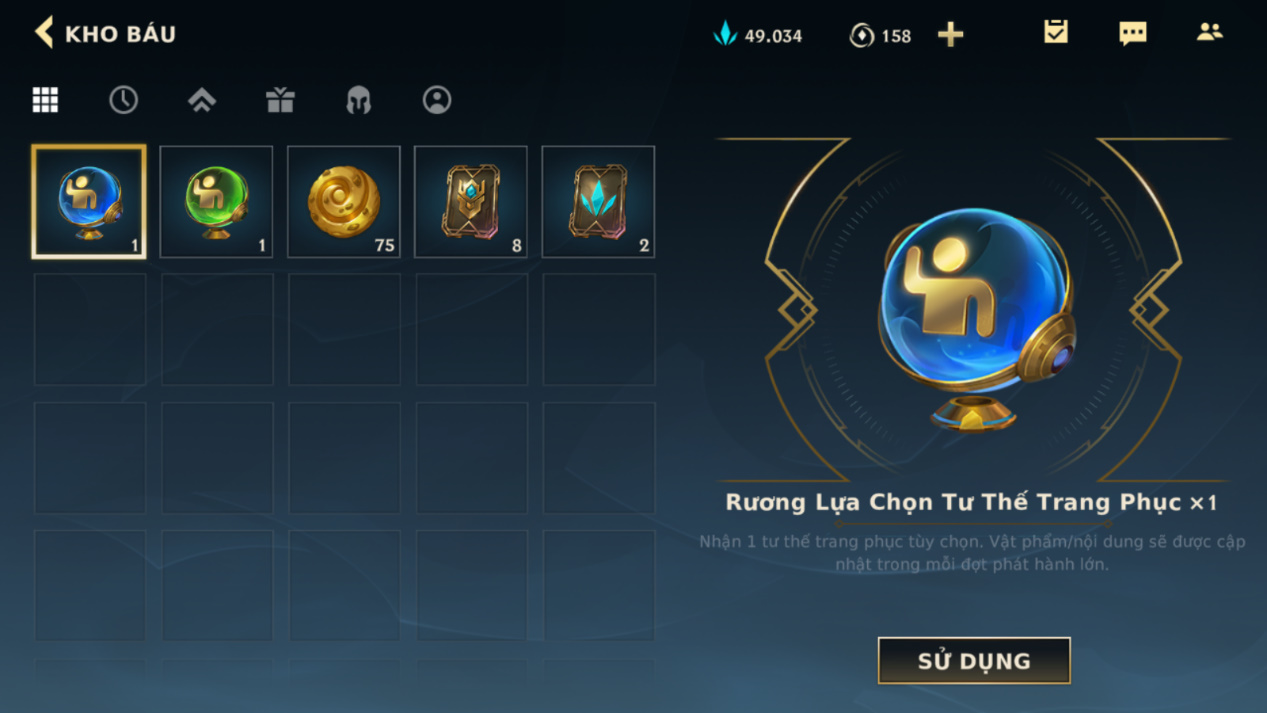Open the chat messages icon
The height and width of the screenshot is (713, 1267).
click(x=1133, y=33)
